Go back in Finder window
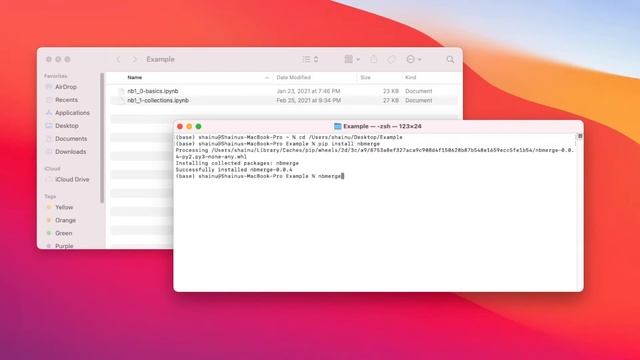This screenshot has width=640, height=360. [118, 60]
